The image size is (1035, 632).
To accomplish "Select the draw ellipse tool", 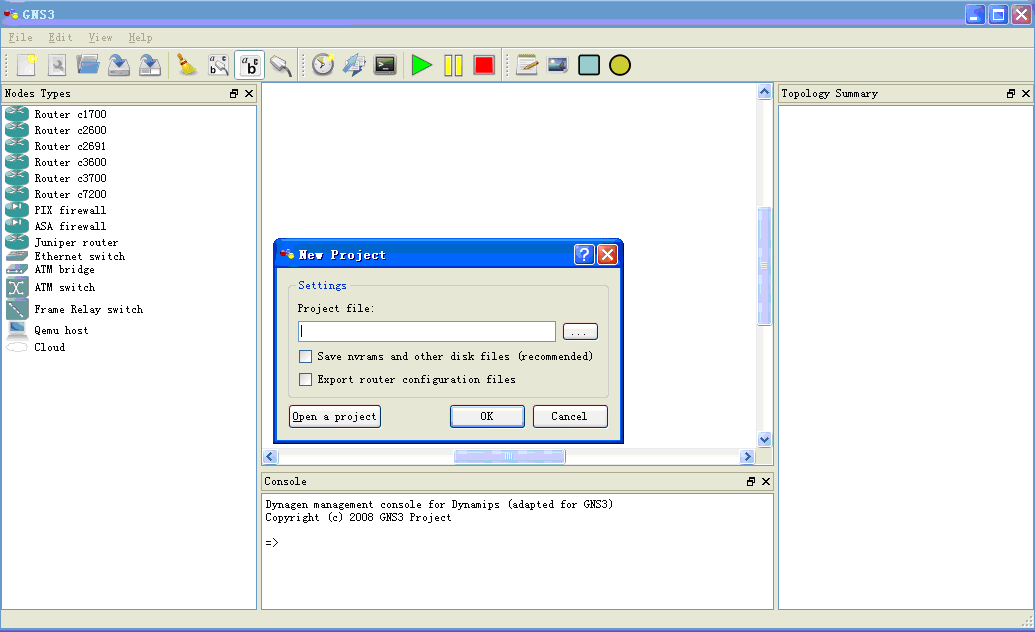I will [x=620, y=65].
